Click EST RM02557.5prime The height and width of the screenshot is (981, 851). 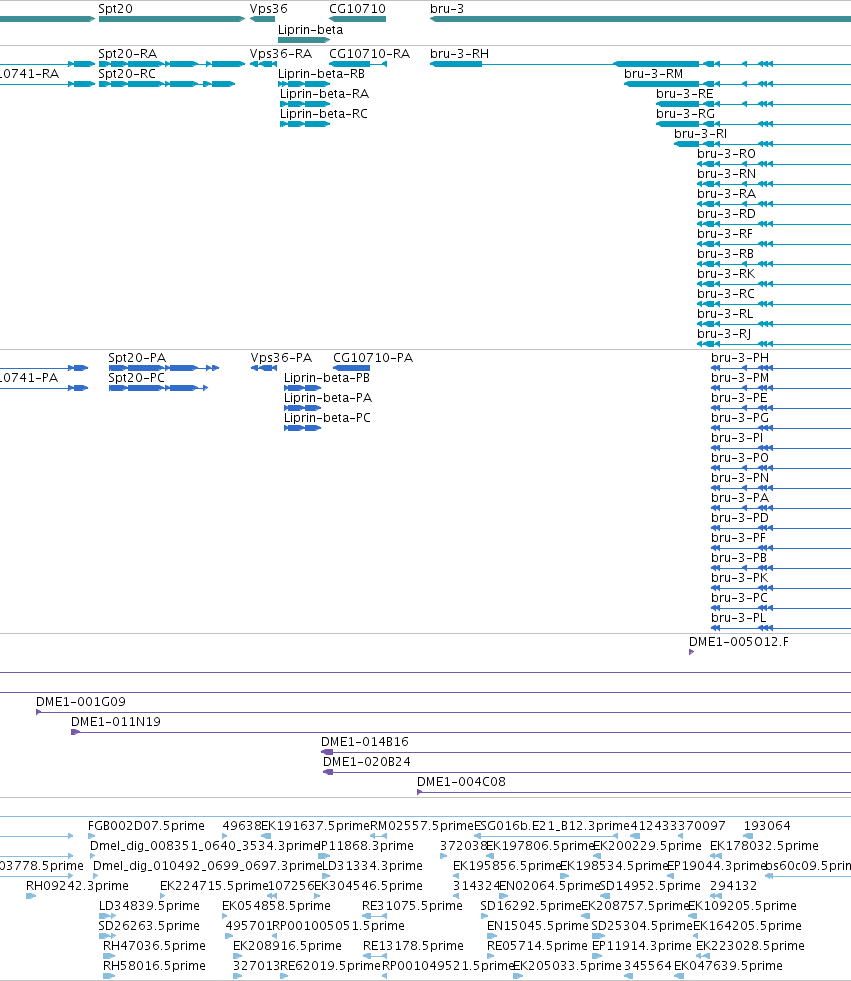click(x=422, y=826)
